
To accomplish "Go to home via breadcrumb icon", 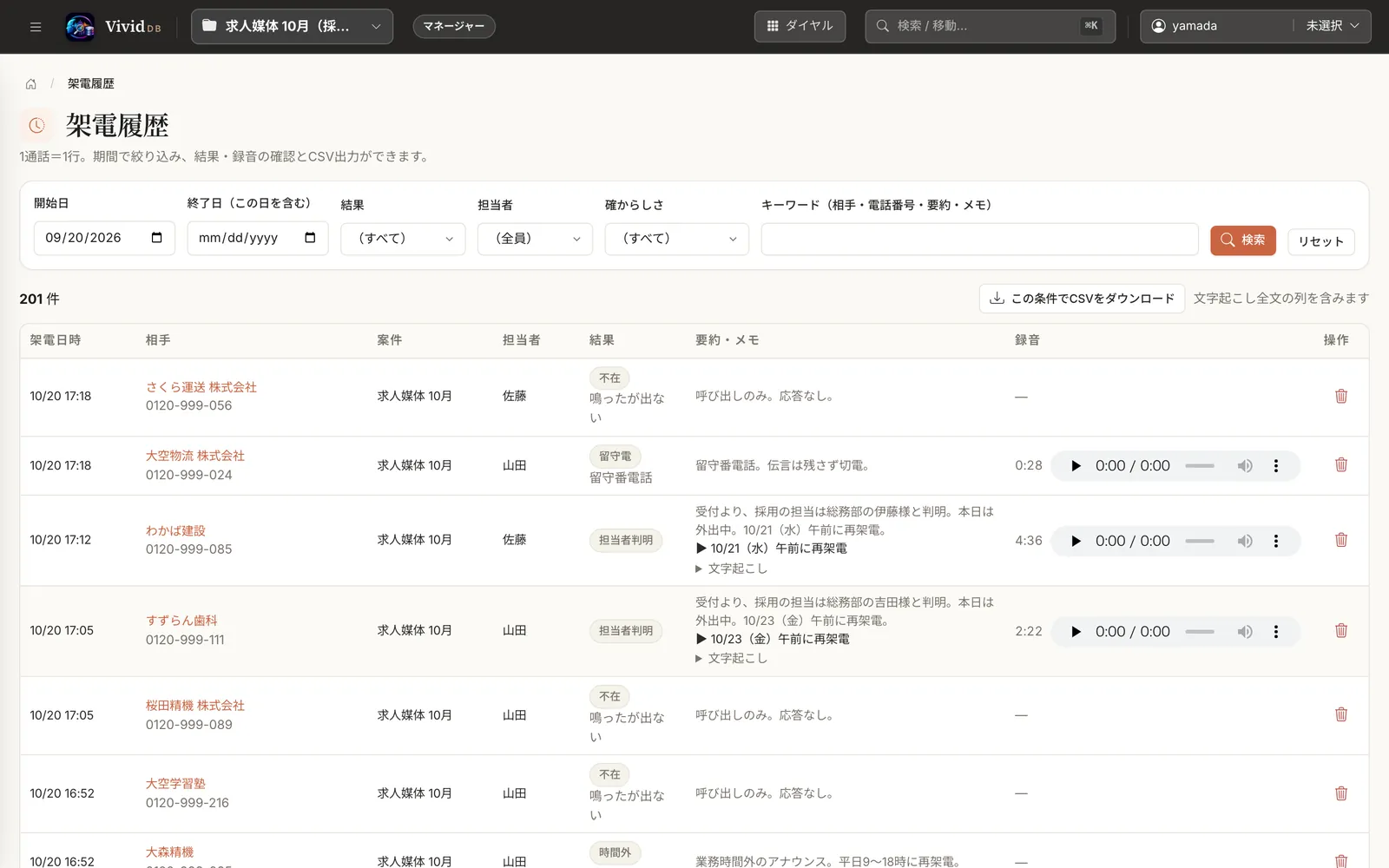I will pos(31,83).
